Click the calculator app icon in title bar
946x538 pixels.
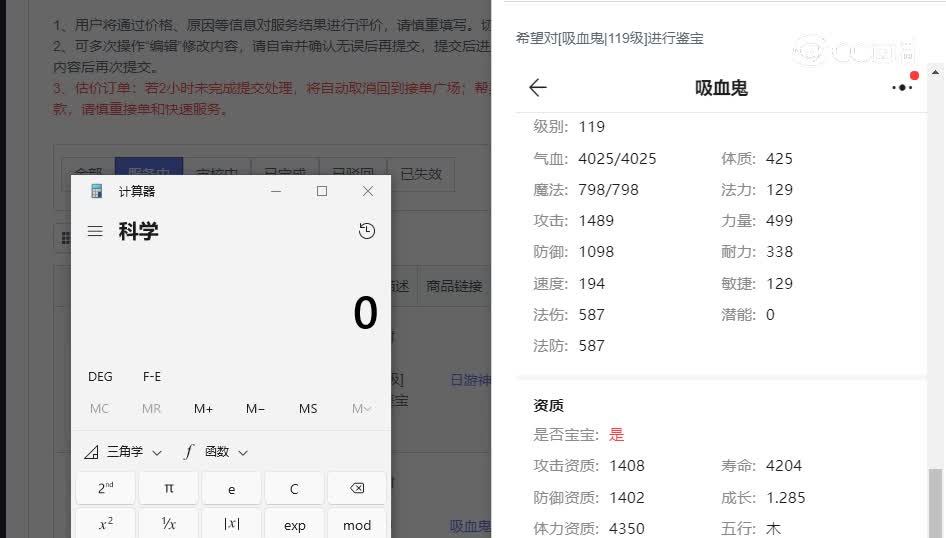97,191
